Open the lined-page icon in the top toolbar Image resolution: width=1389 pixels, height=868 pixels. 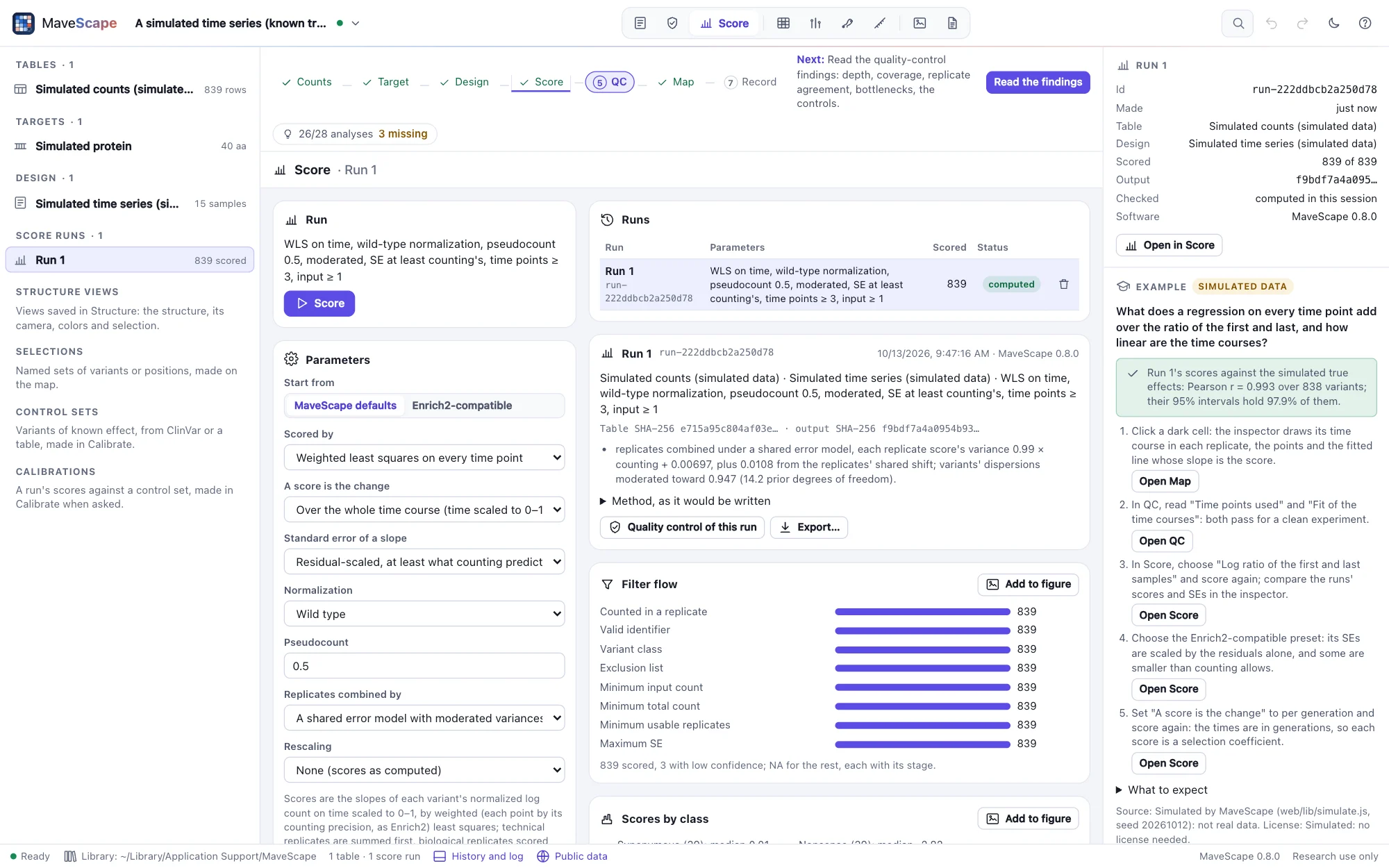pyautogui.click(x=640, y=23)
